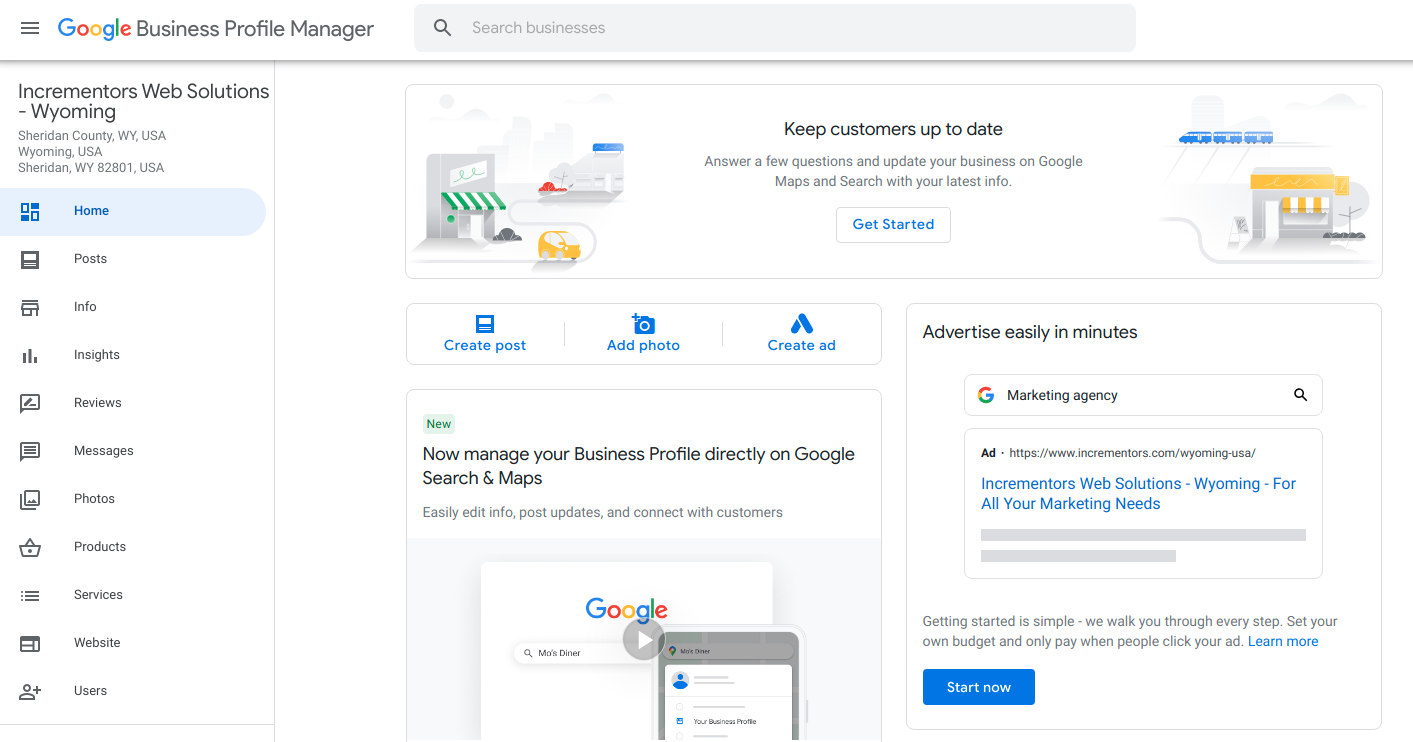Screen dimensions: 1413x742
Task: Click the Services list icon
Action: click(30, 595)
